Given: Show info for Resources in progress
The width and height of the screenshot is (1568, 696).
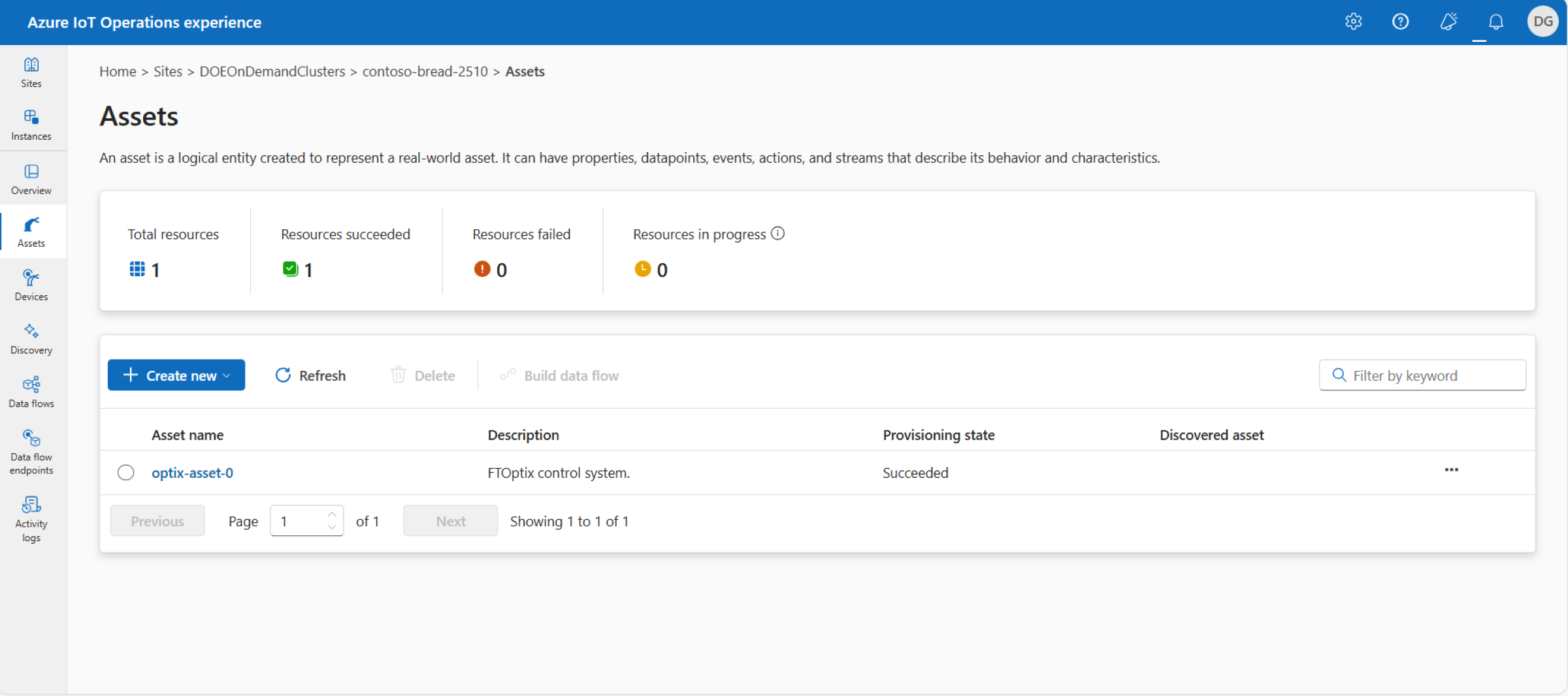Looking at the screenshot, I should pyautogui.click(x=777, y=233).
